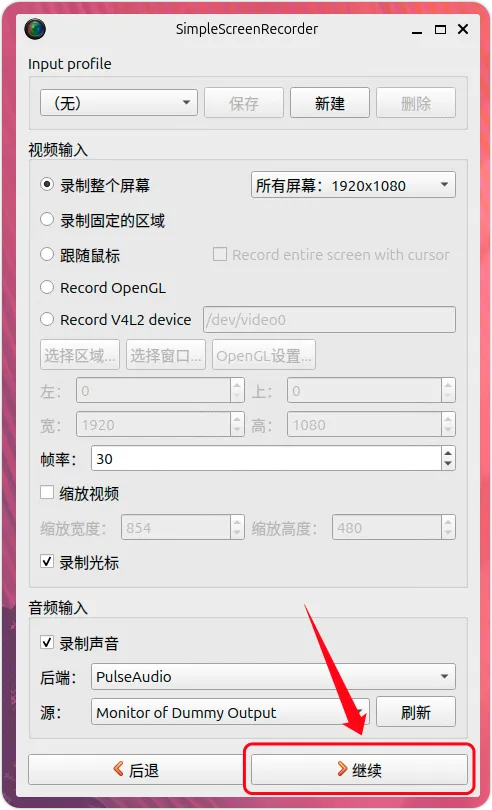Decrease 帧率 value with down arrow
This screenshot has height=810, width=492.
448,464
